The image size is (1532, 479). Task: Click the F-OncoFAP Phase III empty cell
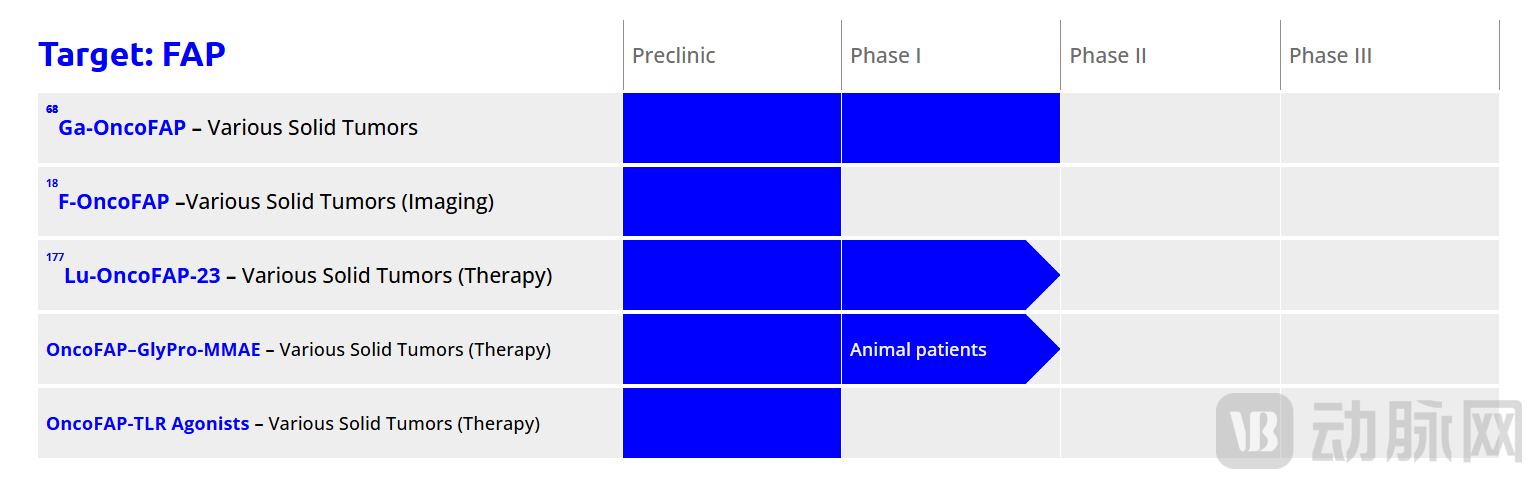(1390, 201)
